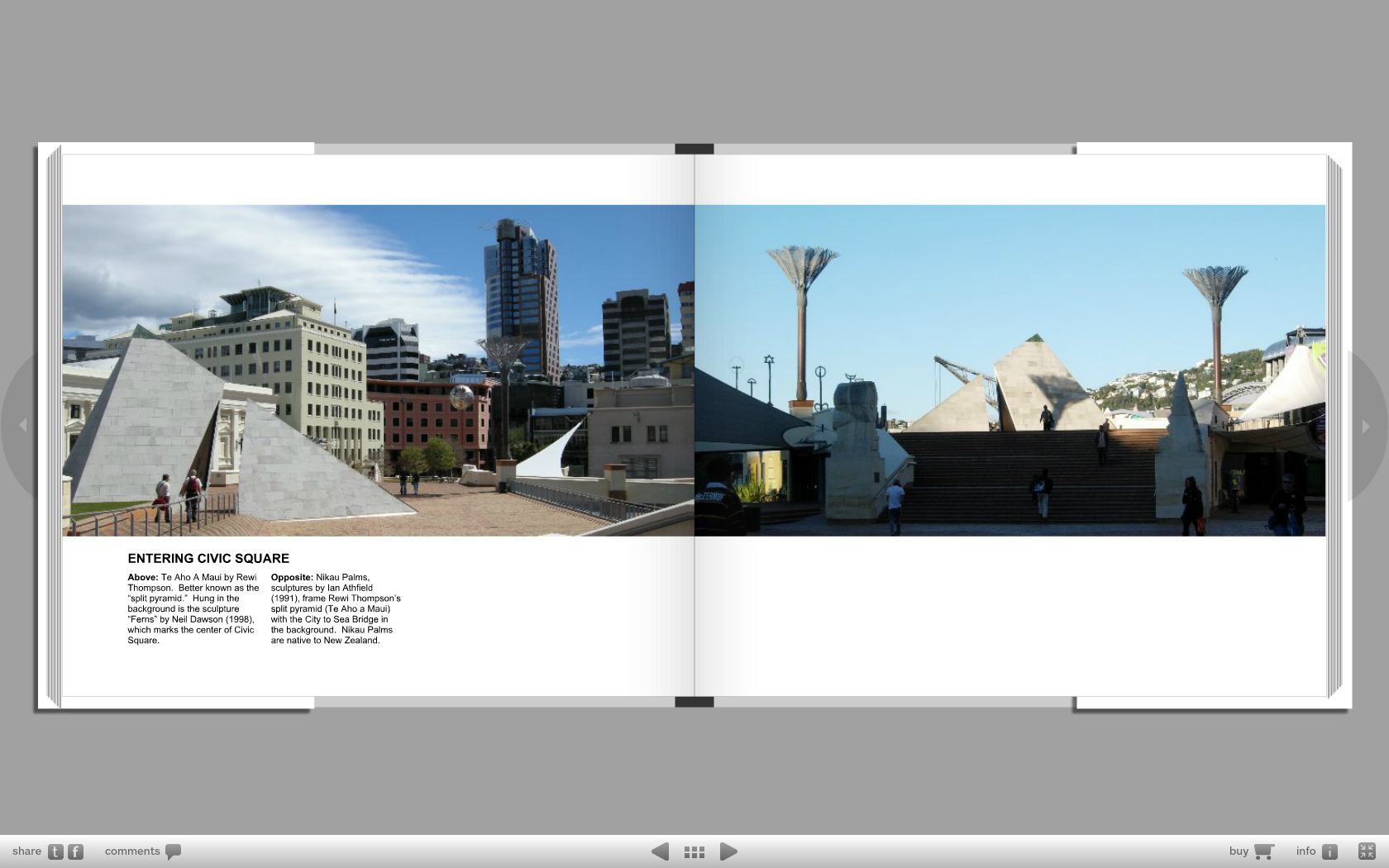Click the shopping cart icon
1389x868 pixels.
(1263, 851)
